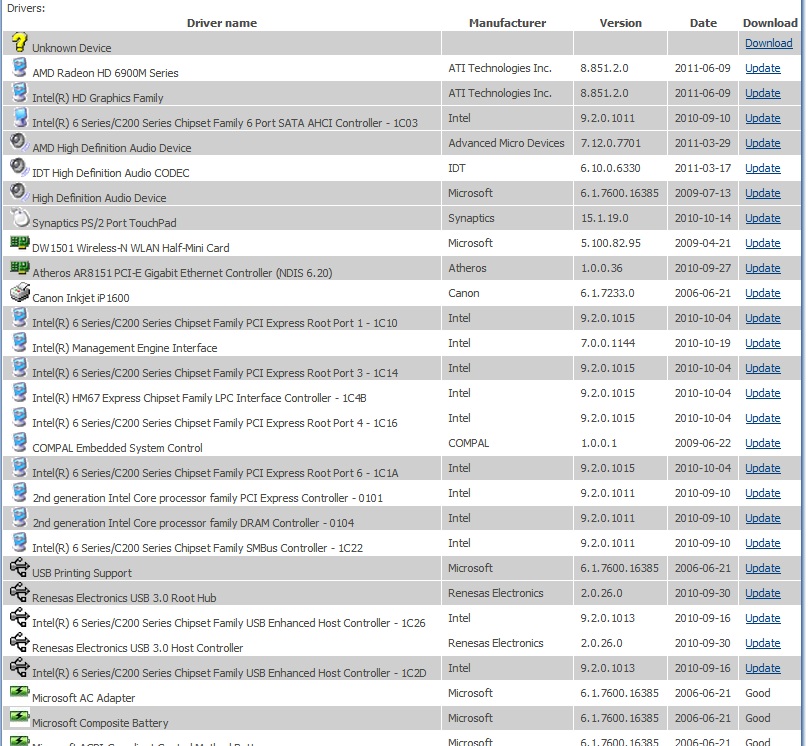
Task: Click the COMPAL Embedded System Control icon
Action: click(x=20, y=443)
